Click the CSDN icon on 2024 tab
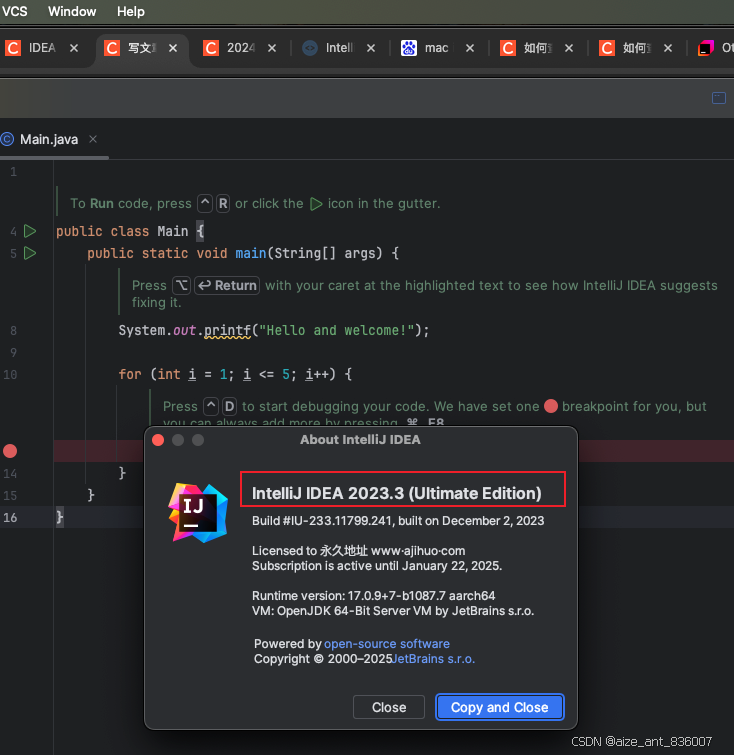This screenshot has height=755, width=734. (211, 48)
